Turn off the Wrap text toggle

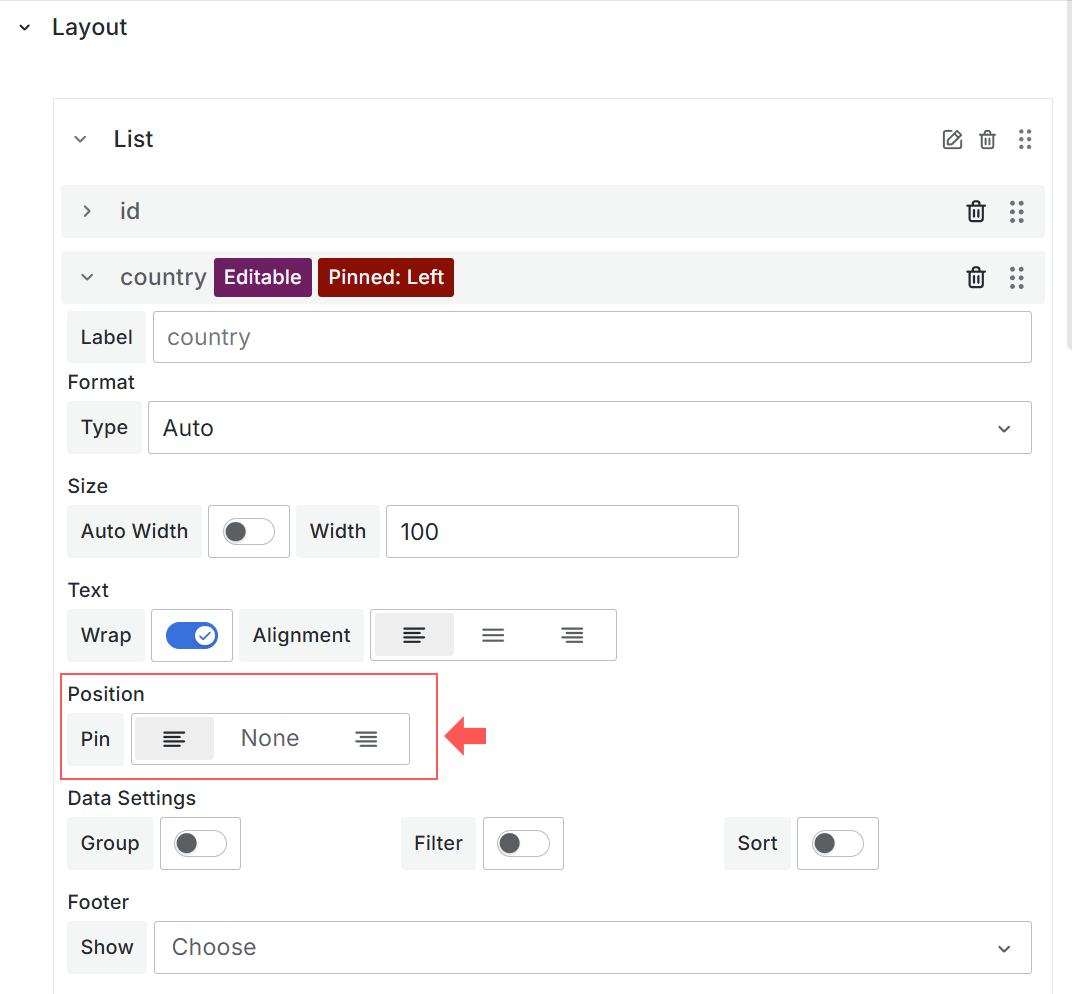tap(192, 635)
